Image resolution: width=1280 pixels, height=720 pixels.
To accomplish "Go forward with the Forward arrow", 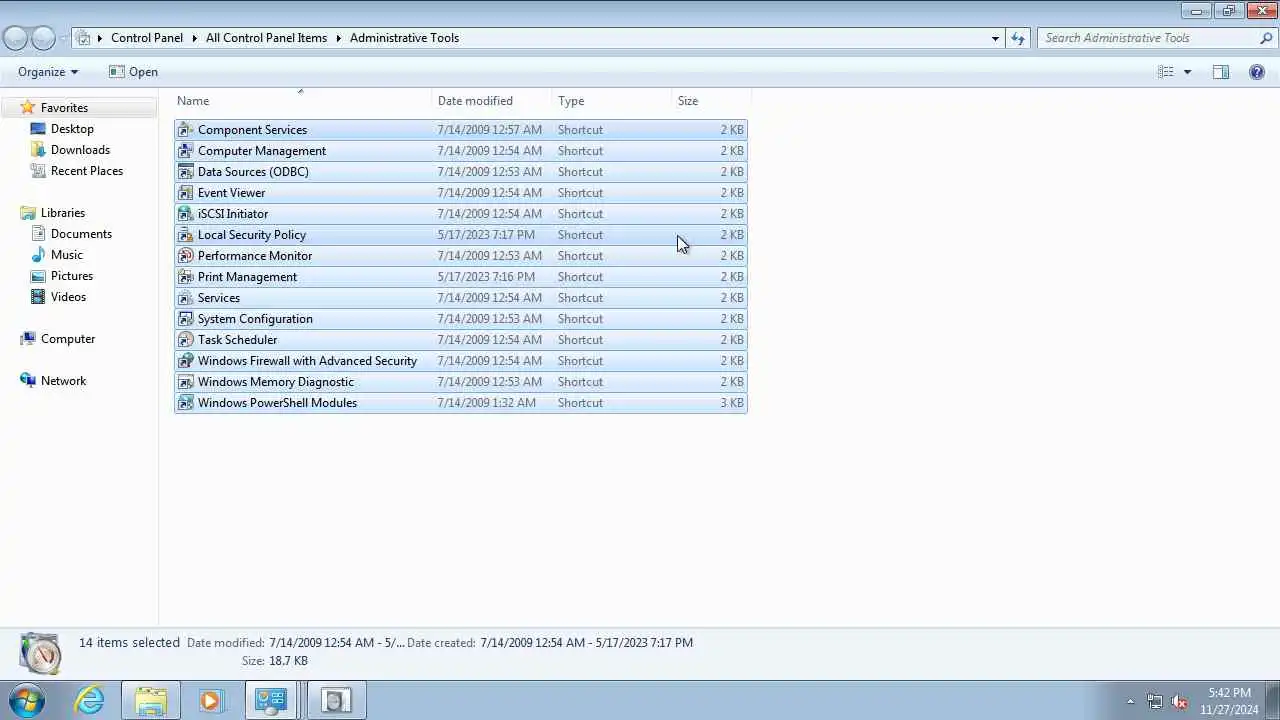I will [x=43, y=38].
